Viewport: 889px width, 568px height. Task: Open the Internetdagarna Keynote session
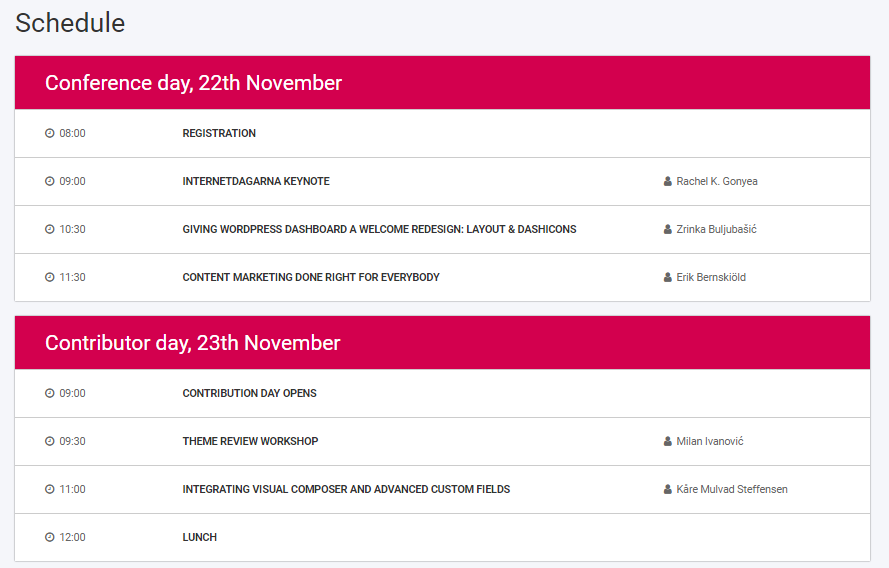256,181
